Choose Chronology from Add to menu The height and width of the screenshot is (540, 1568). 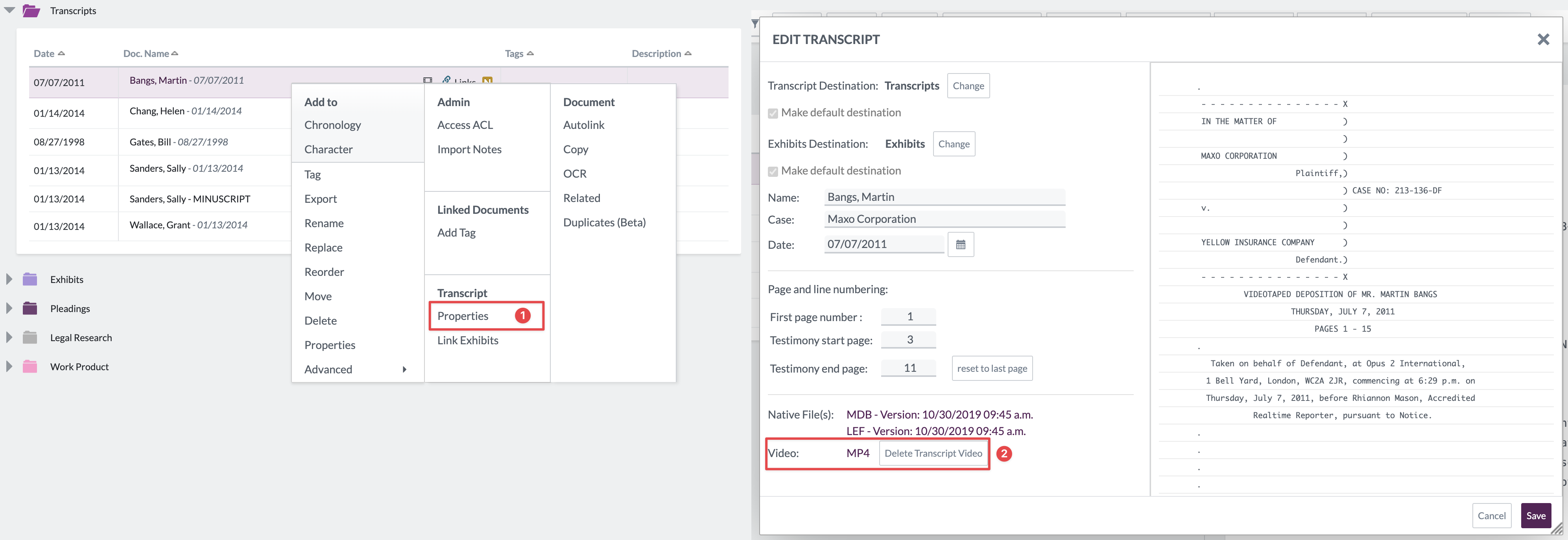(x=332, y=125)
